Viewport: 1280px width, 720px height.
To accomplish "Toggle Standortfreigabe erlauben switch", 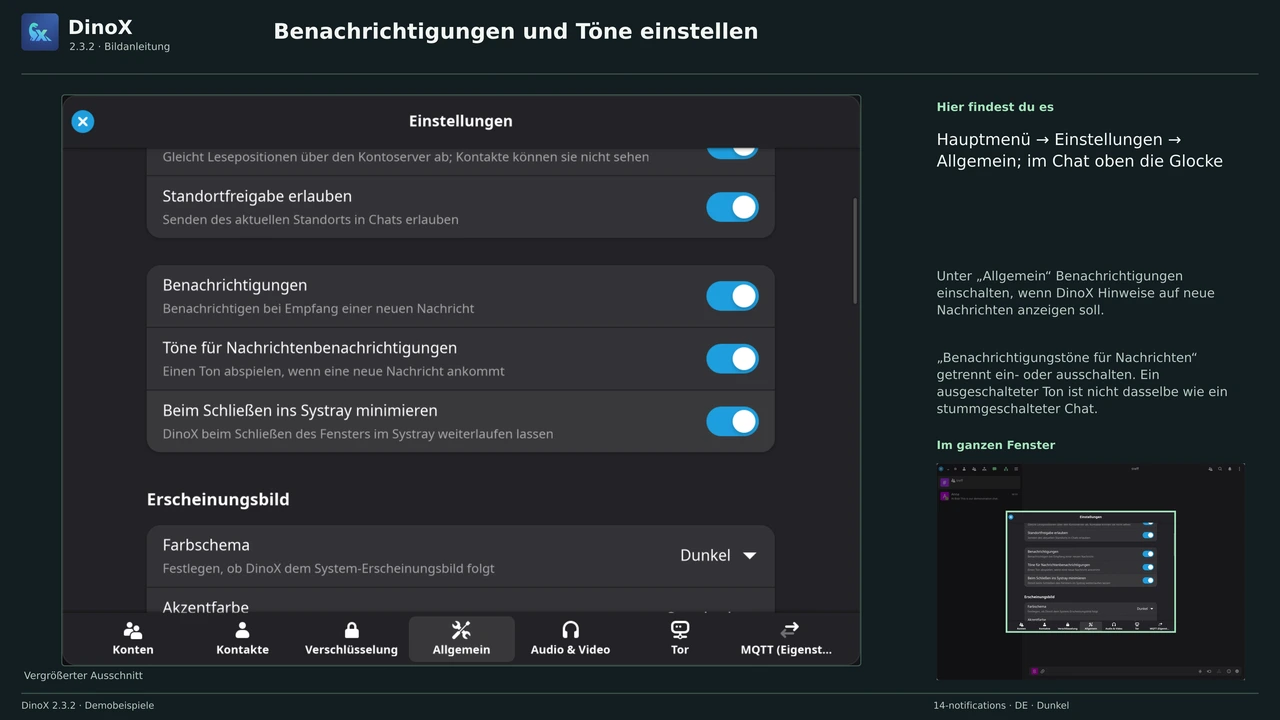I will pyautogui.click(x=732, y=207).
